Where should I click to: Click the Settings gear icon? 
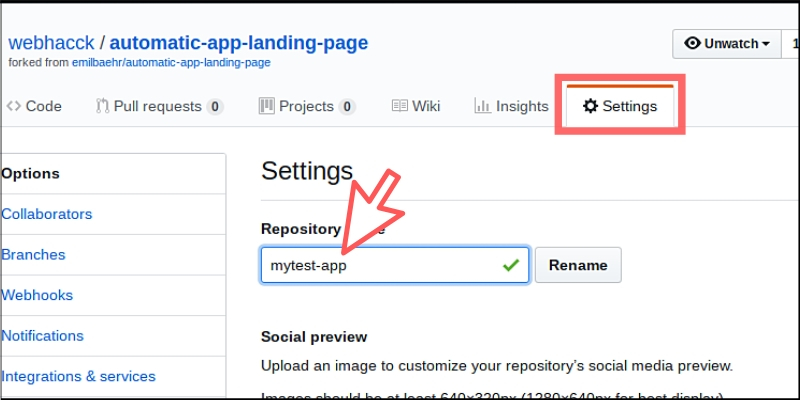[590, 106]
